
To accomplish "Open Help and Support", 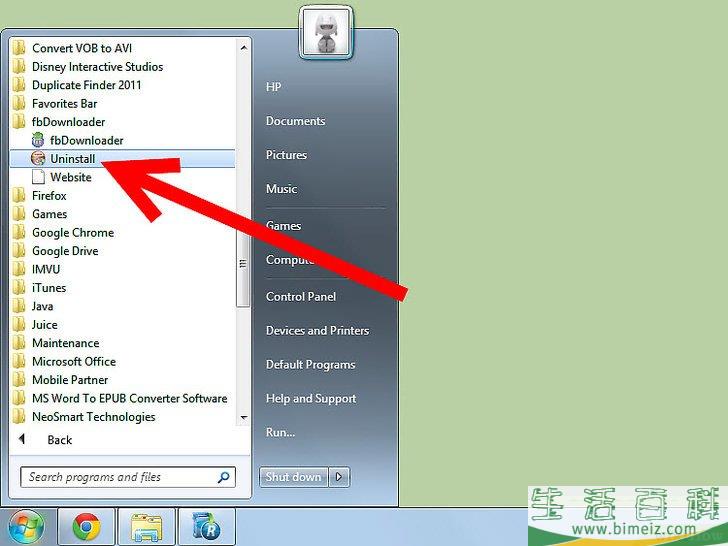I will 311,398.
